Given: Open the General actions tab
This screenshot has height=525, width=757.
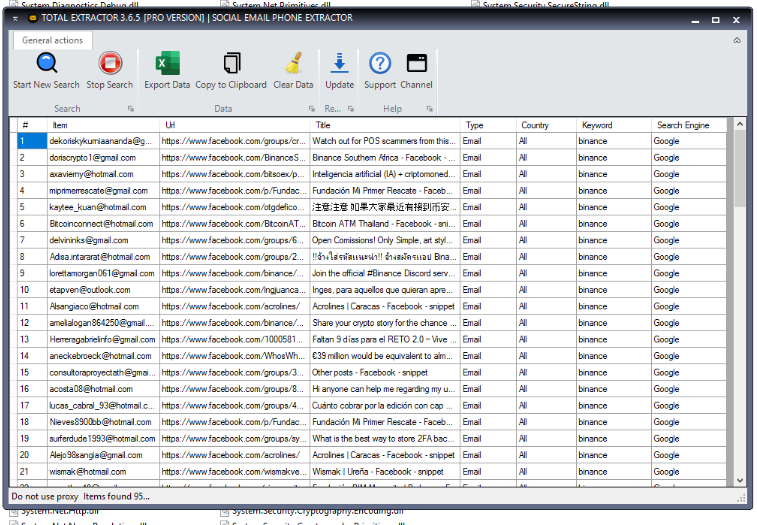Looking at the screenshot, I should (x=52, y=40).
